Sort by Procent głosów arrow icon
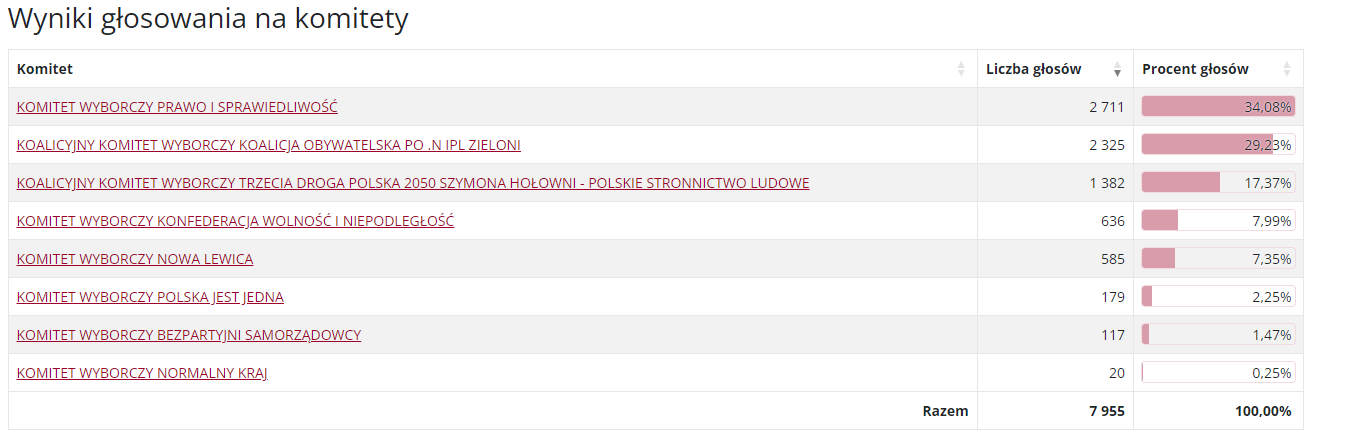The image size is (1347, 446). click(x=1287, y=69)
